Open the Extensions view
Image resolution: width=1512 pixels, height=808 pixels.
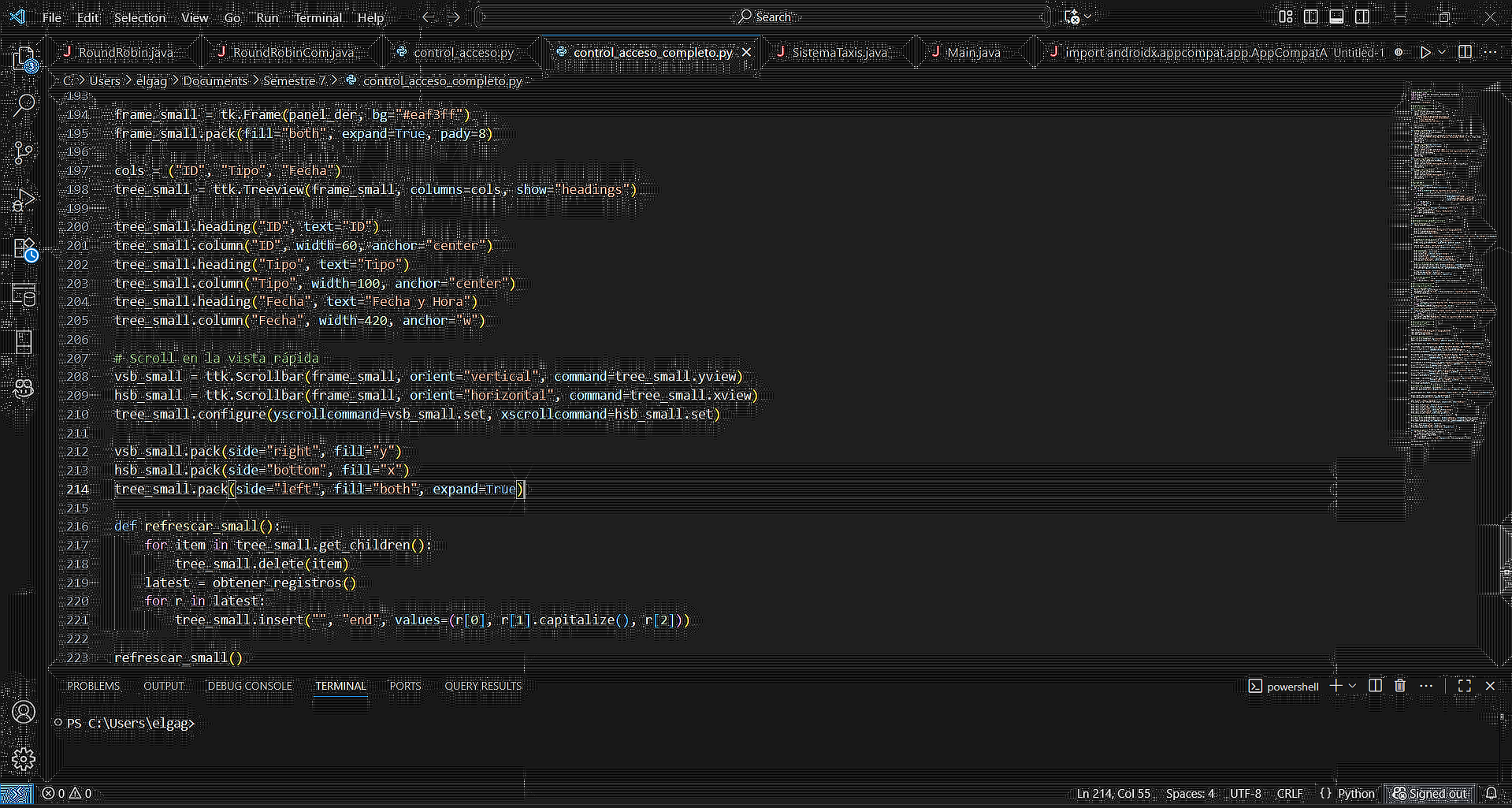coord(24,249)
